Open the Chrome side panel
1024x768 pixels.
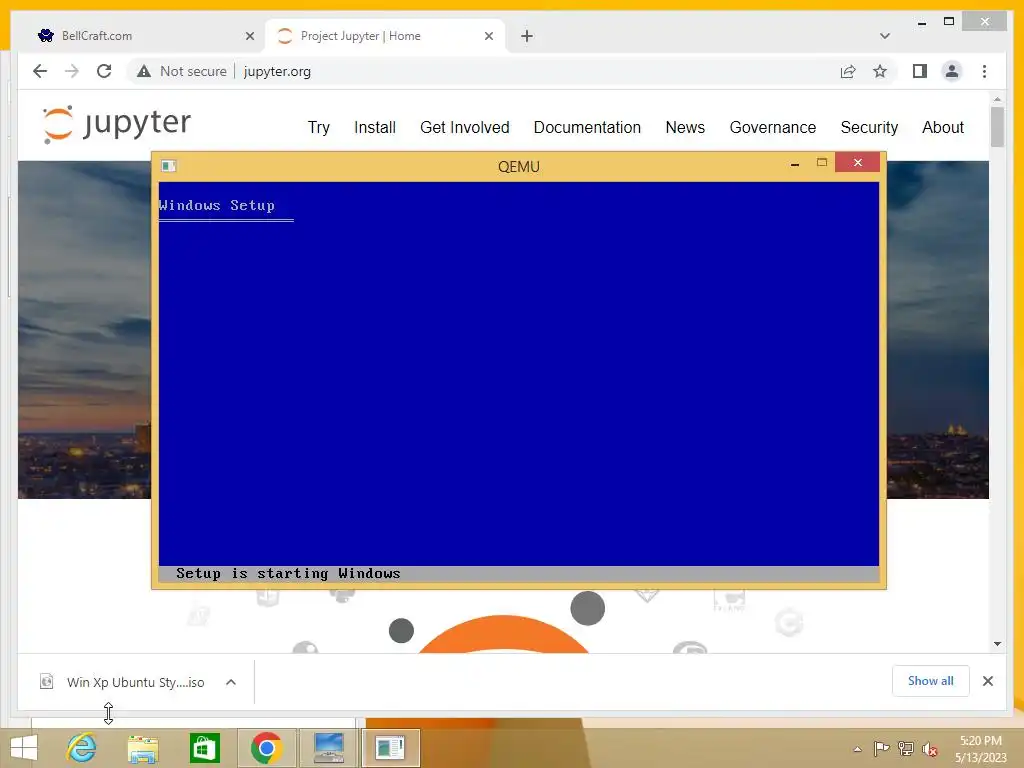coord(920,71)
